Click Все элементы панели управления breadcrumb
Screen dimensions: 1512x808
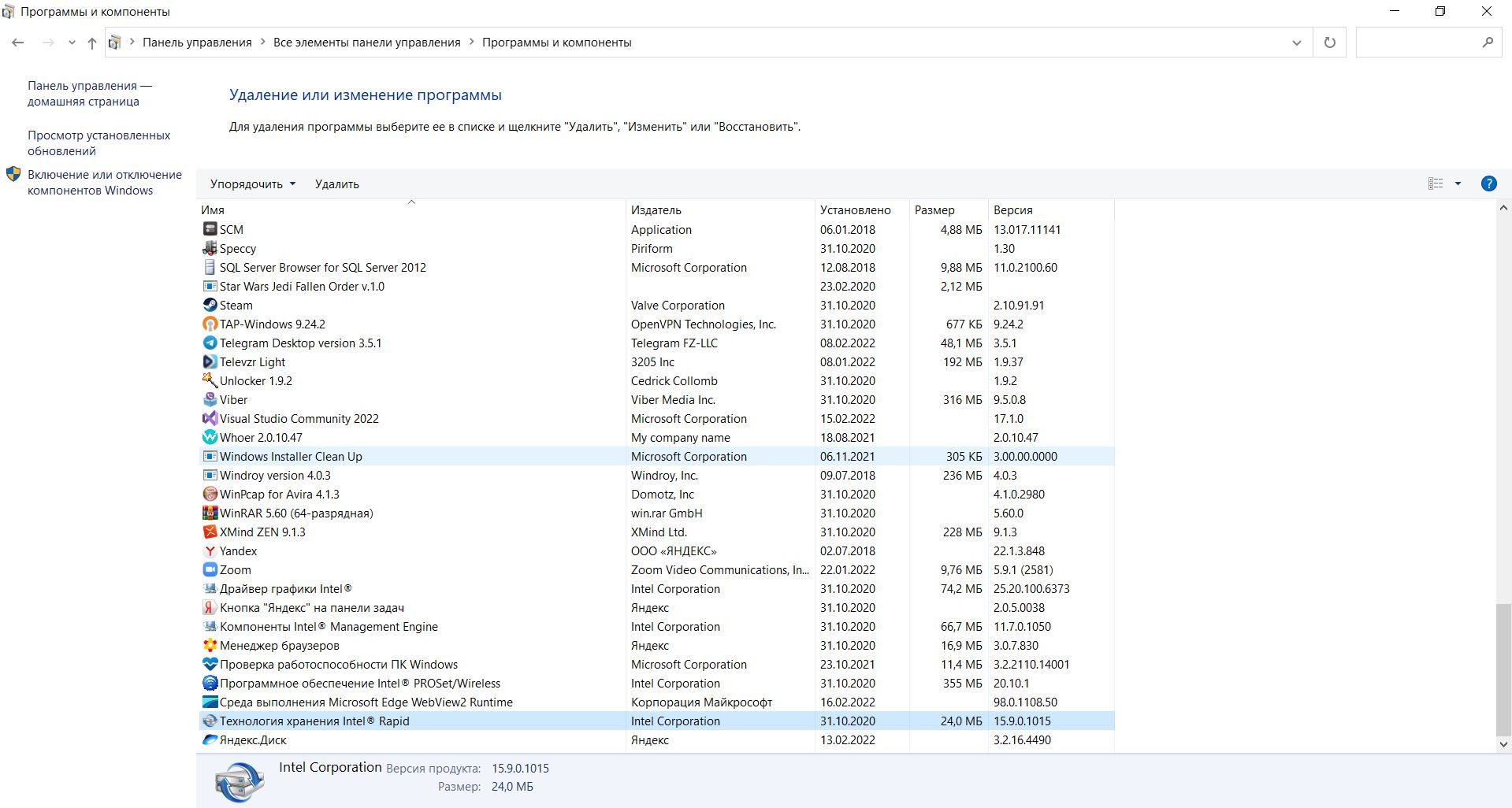tap(367, 43)
